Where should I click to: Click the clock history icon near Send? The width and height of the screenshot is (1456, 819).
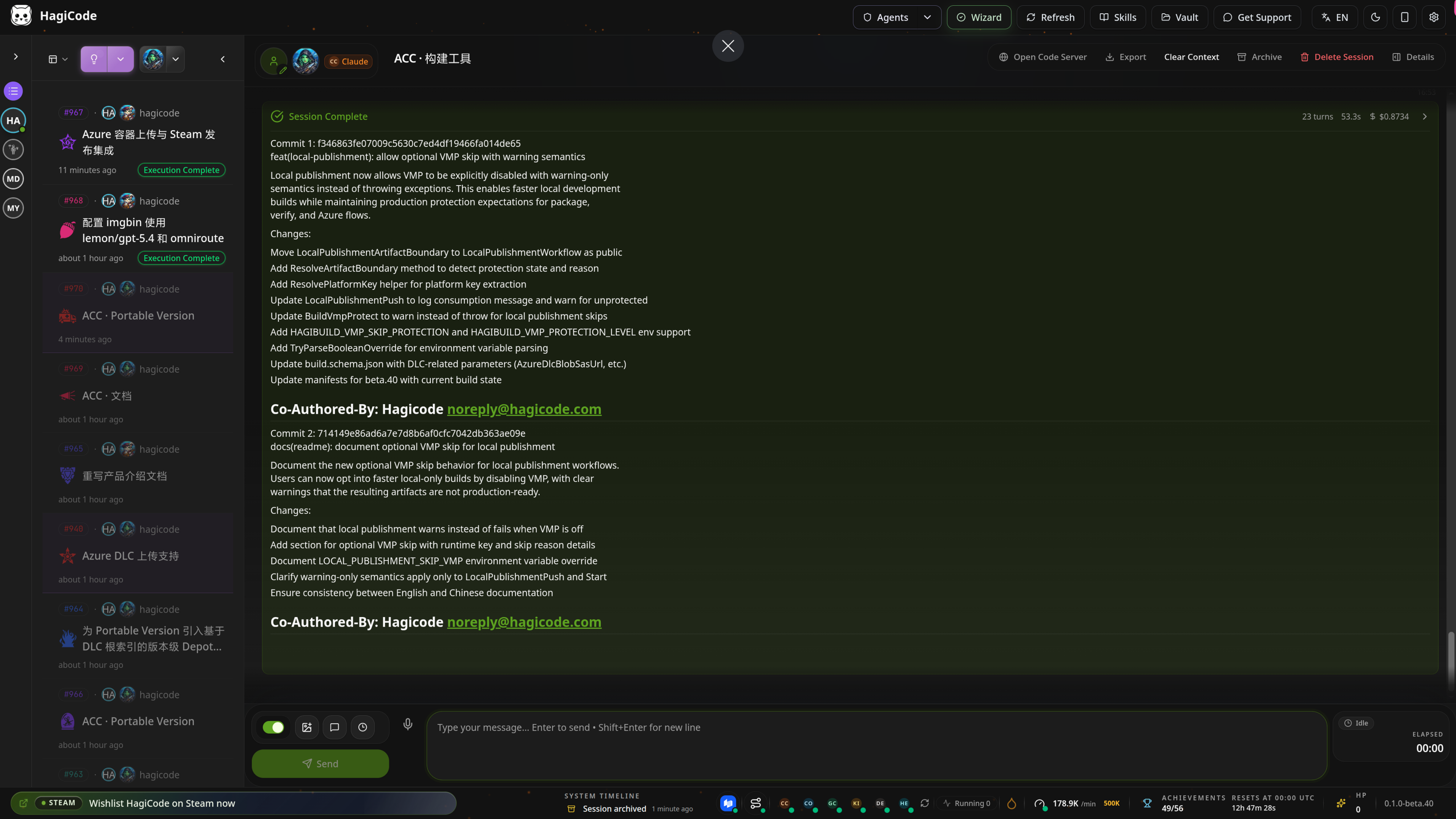pyautogui.click(x=362, y=728)
